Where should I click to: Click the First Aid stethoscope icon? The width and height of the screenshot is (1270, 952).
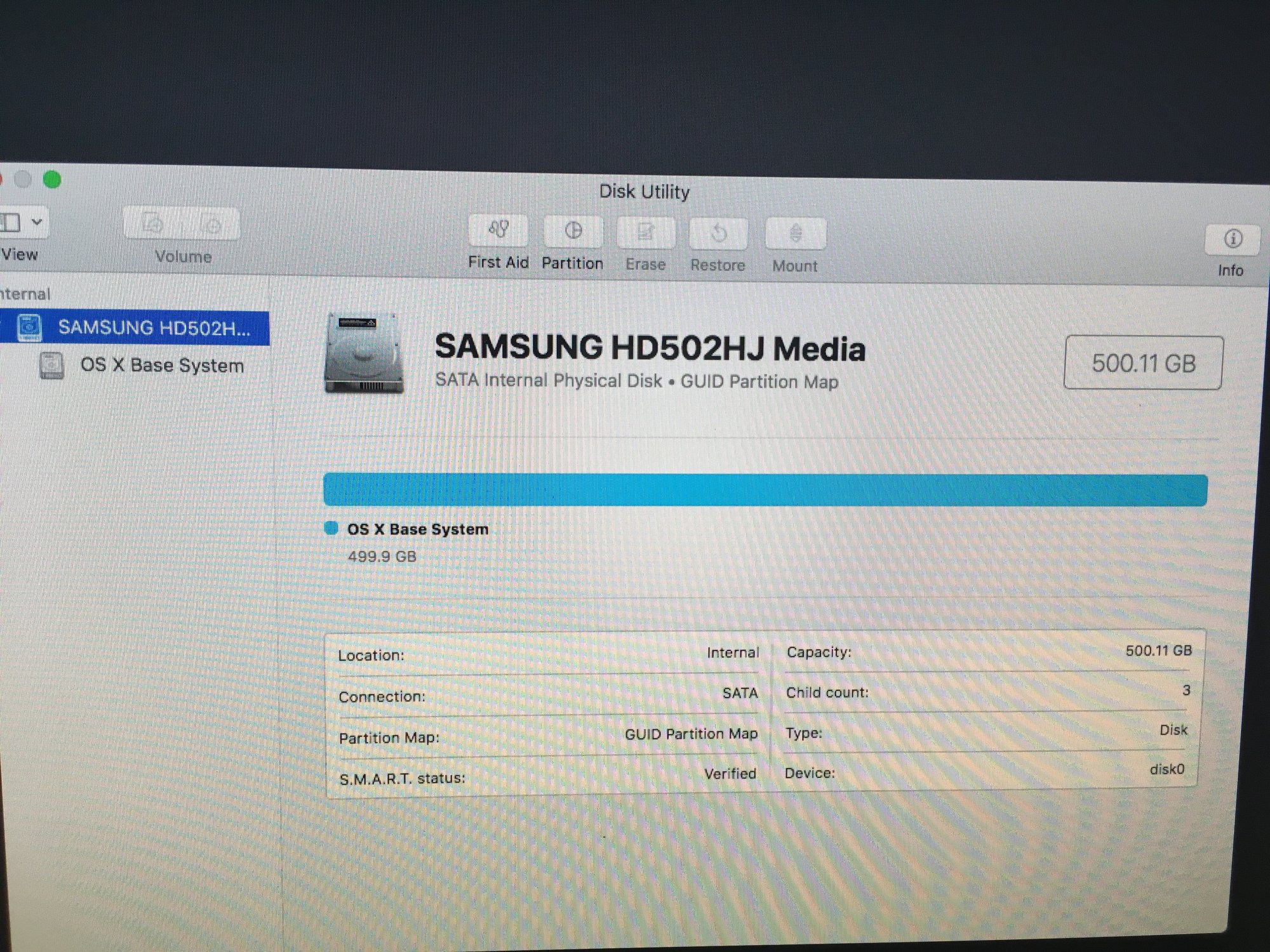click(498, 230)
